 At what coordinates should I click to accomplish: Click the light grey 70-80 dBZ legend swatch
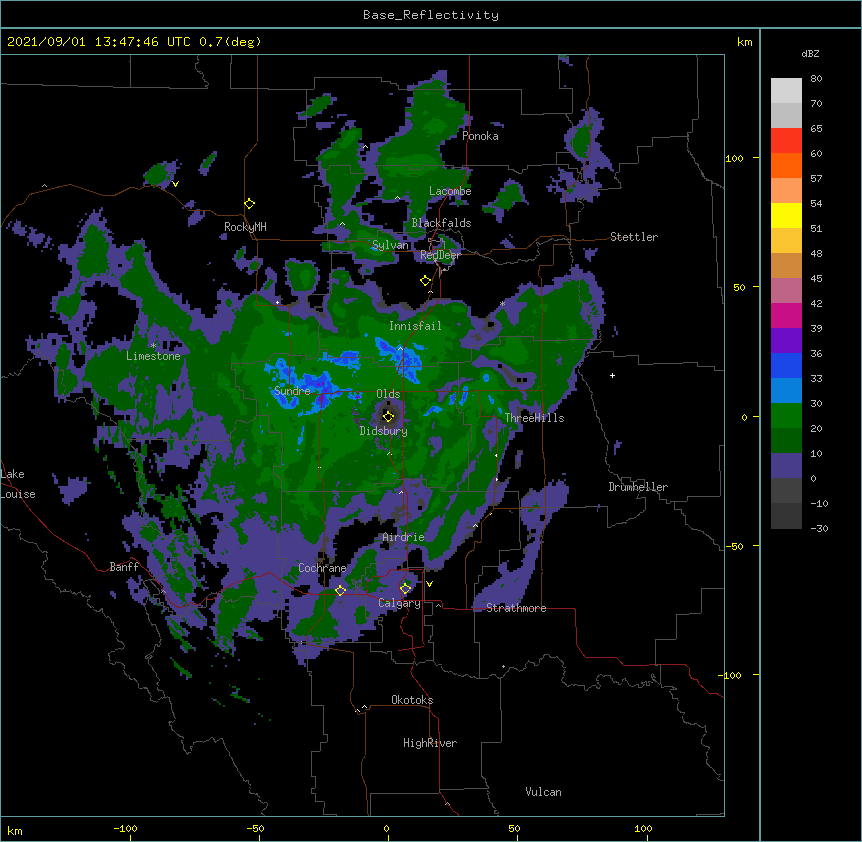(786, 91)
